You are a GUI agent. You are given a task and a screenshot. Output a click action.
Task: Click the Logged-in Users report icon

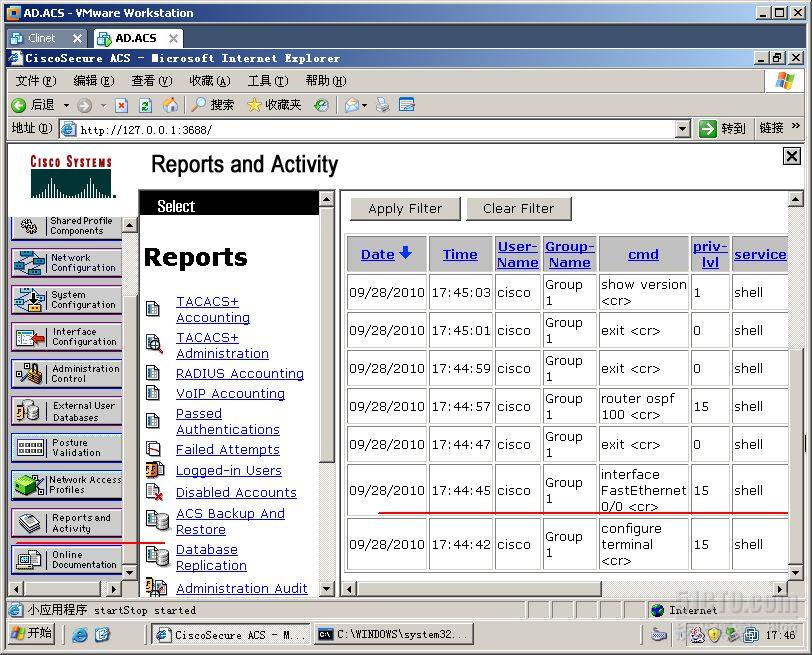155,470
